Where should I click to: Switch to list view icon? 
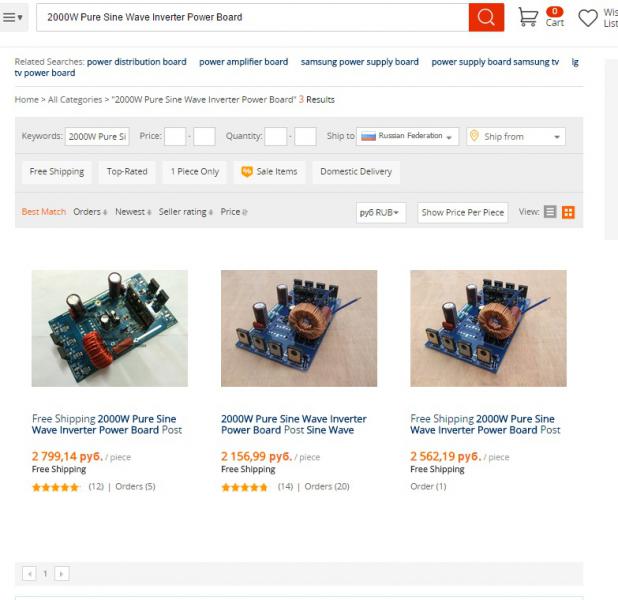[550, 212]
